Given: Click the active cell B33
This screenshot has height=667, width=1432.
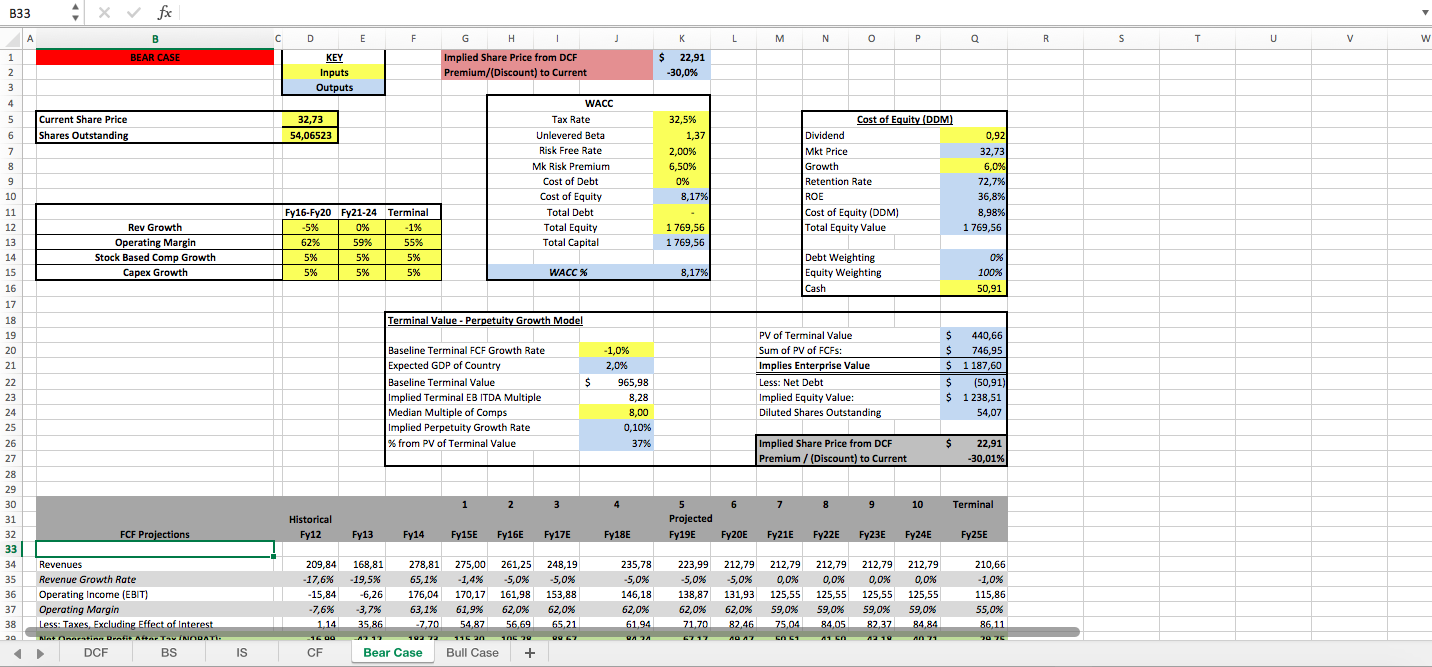Looking at the screenshot, I should click(x=154, y=549).
